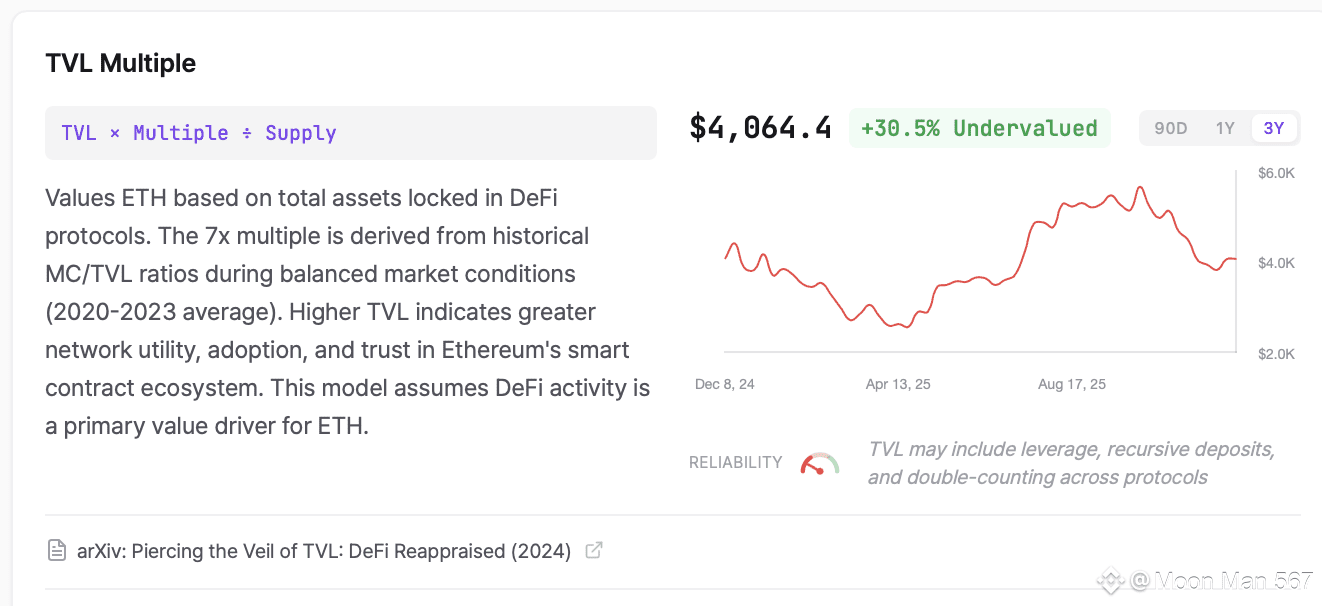Click the reliability gauge icon
Viewport: 1322px width, 606px height.
pos(819,464)
